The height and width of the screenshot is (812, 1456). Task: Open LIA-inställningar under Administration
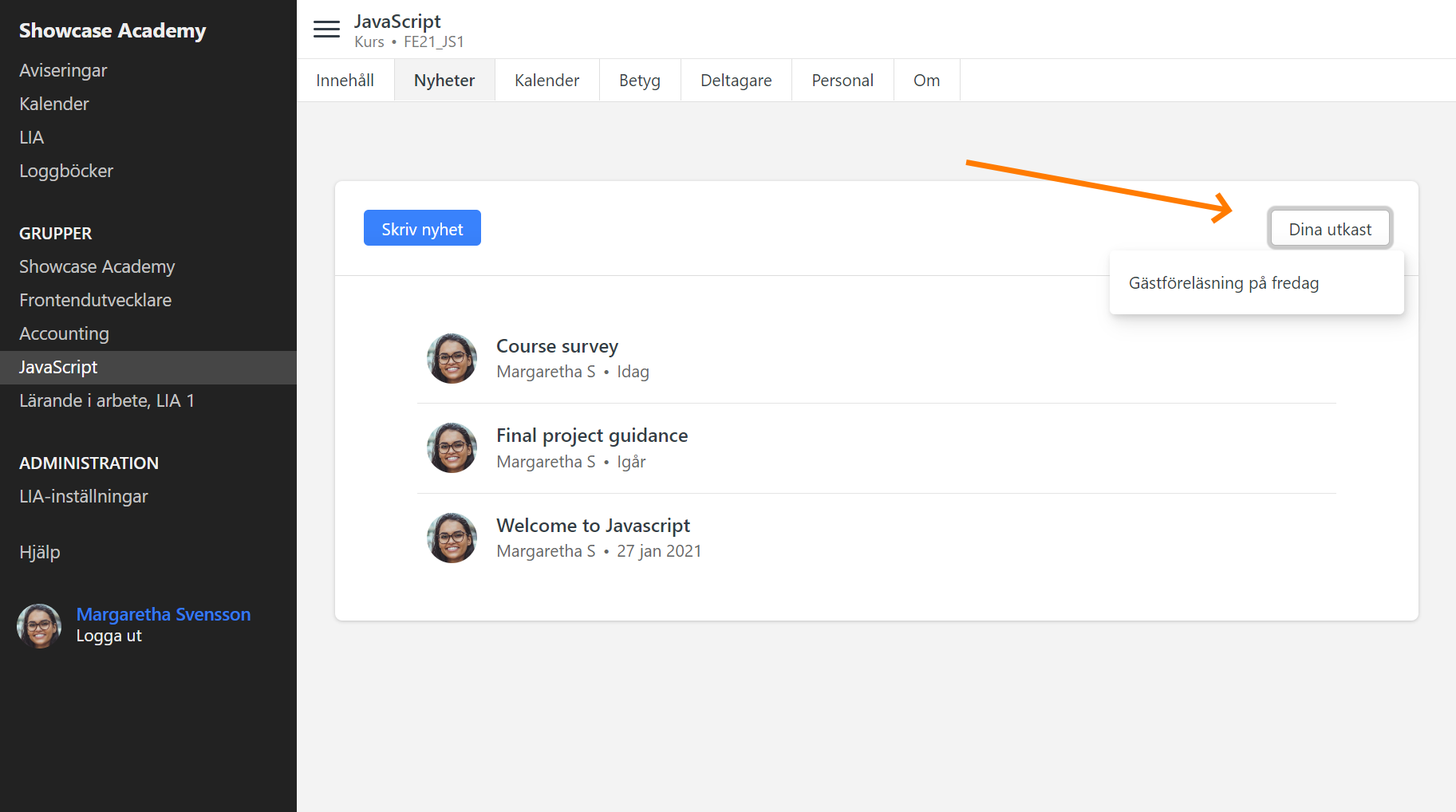tap(84, 496)
